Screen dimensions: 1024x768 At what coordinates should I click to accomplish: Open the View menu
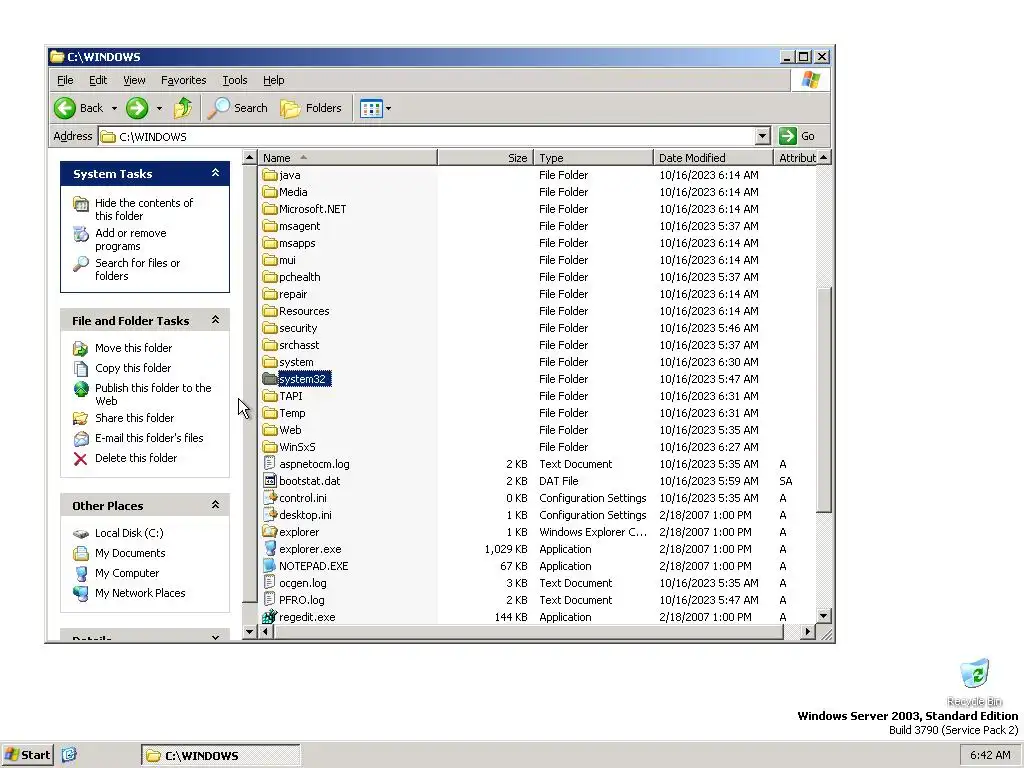(134, 80)
